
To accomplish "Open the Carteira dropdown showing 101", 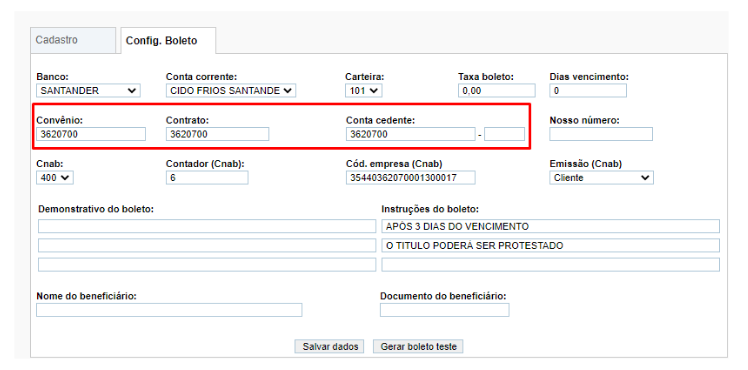I will click(364, 91).
